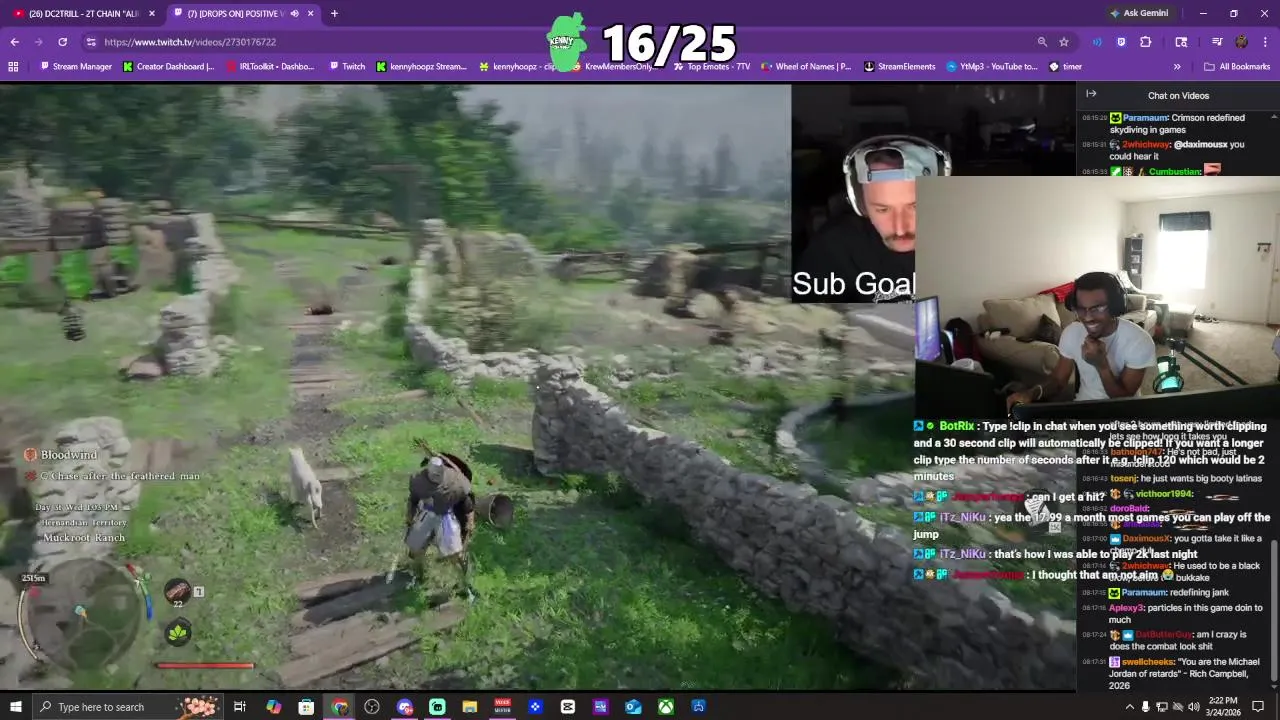Open the Creator Dashboard bookmark
This screenshot has height=720, width=1280.
coord(168,67)
